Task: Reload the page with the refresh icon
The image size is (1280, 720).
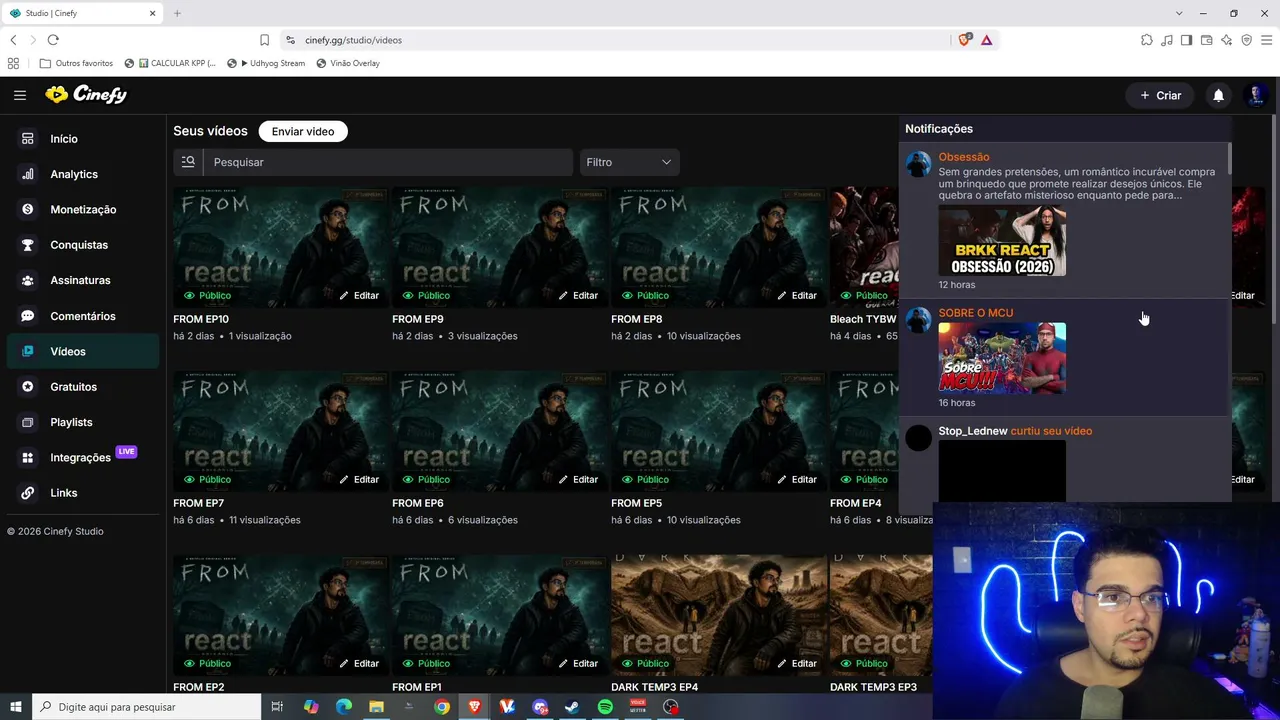Action: pos(53,40)
